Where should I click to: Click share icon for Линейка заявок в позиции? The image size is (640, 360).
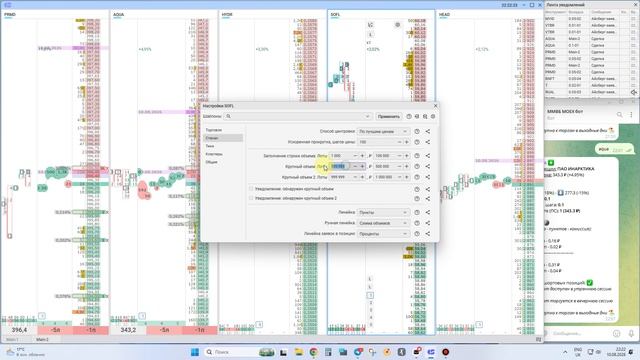(x=427, y=234)
